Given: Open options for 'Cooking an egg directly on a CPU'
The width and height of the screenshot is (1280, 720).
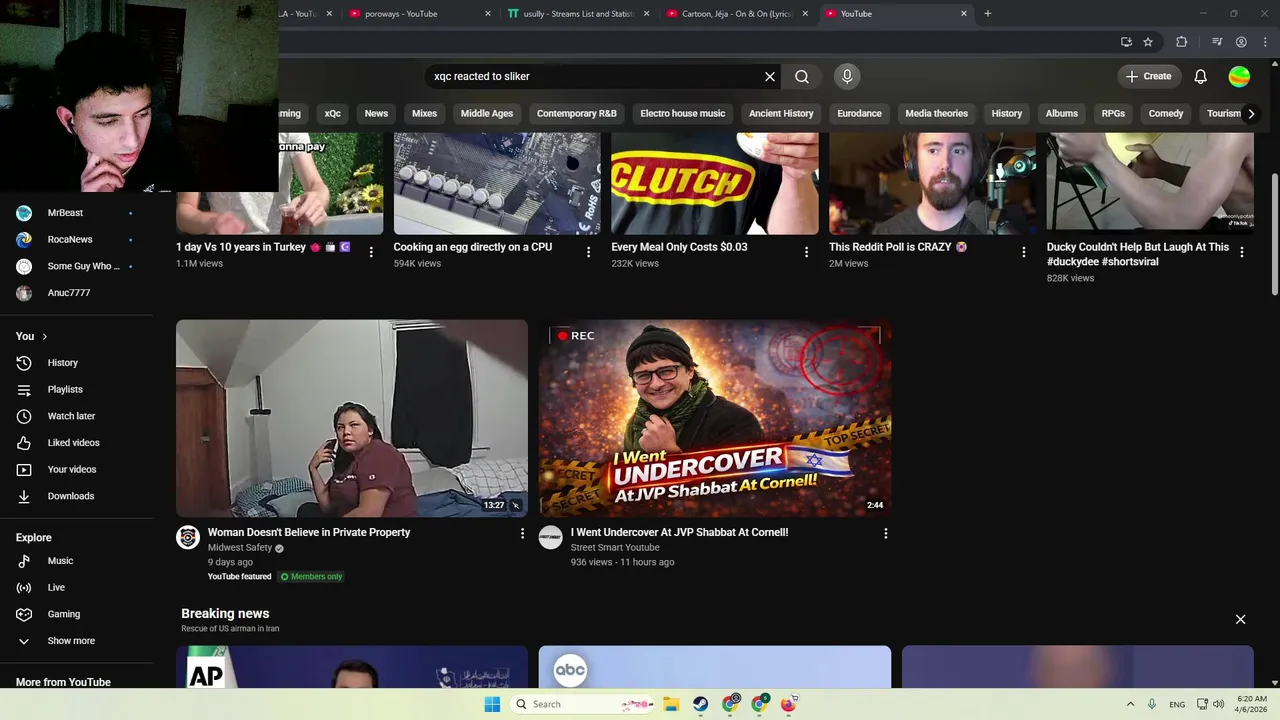Looking at the screenshot, I should tap(588, 252).
